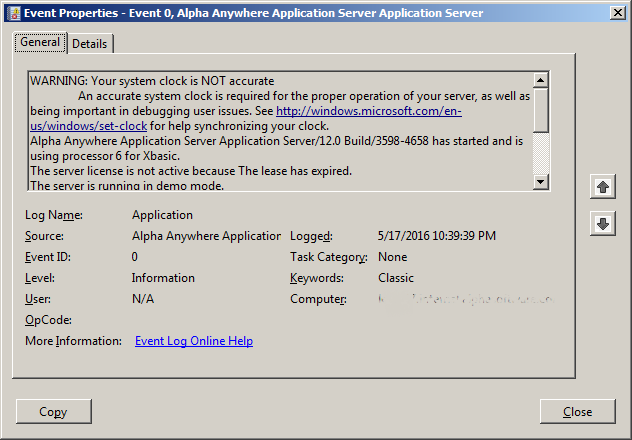Screen dimensions: 632x440
Task: Select the Logged value '5/17/2016 10:39:39 PM'
Action: pos(437,236)
